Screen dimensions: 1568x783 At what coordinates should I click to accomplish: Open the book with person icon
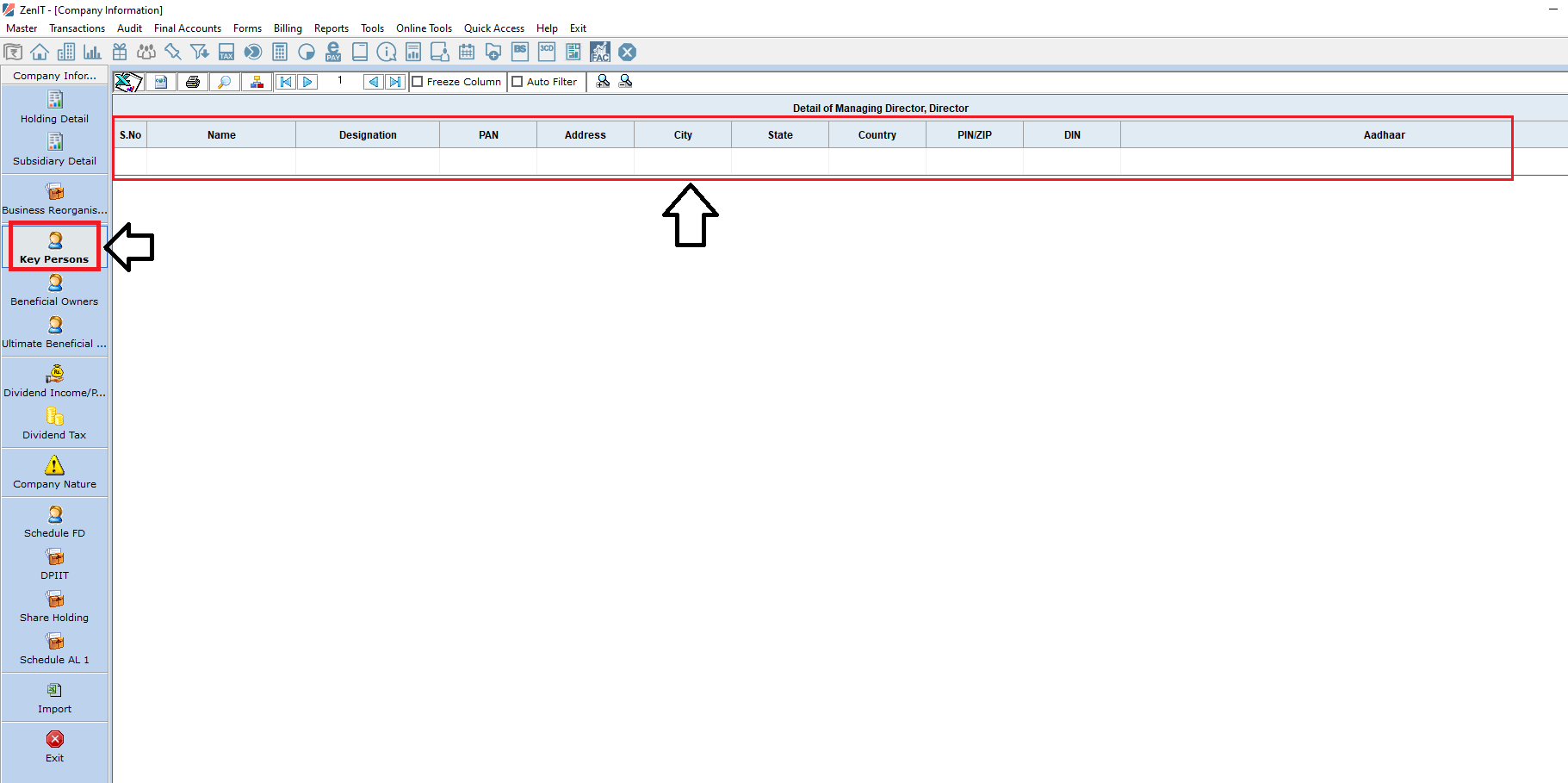click(440, 53)
